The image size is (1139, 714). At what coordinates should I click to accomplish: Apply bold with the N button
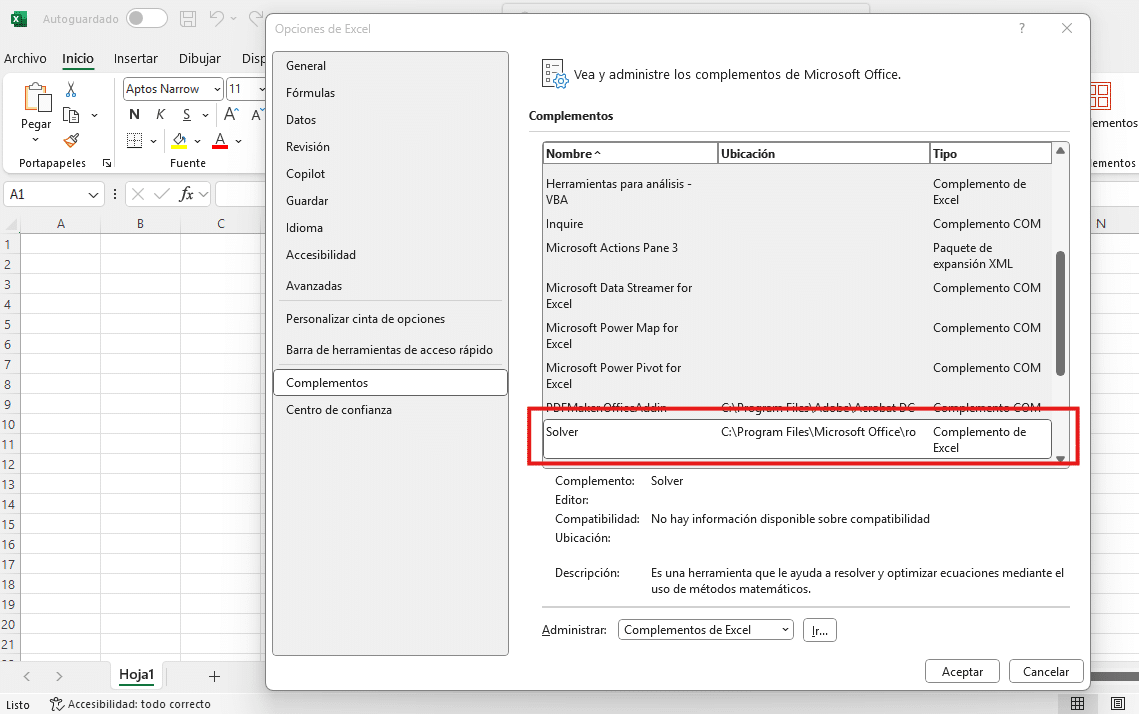(x=134, y=114)
